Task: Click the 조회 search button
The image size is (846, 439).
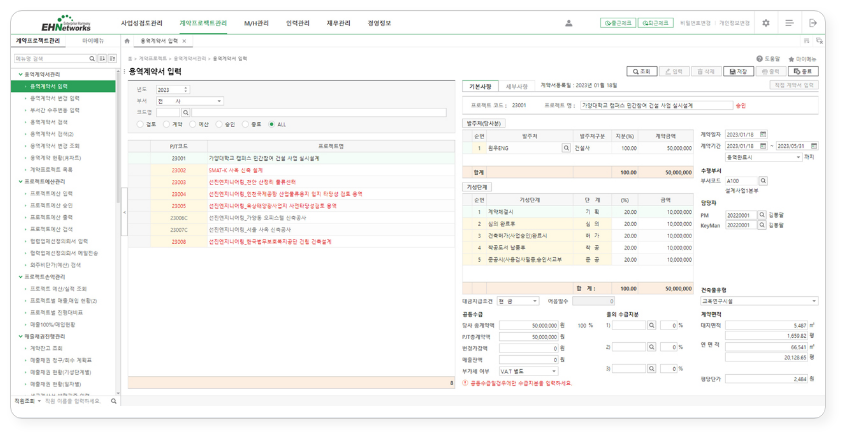Action: coord(641,72)
